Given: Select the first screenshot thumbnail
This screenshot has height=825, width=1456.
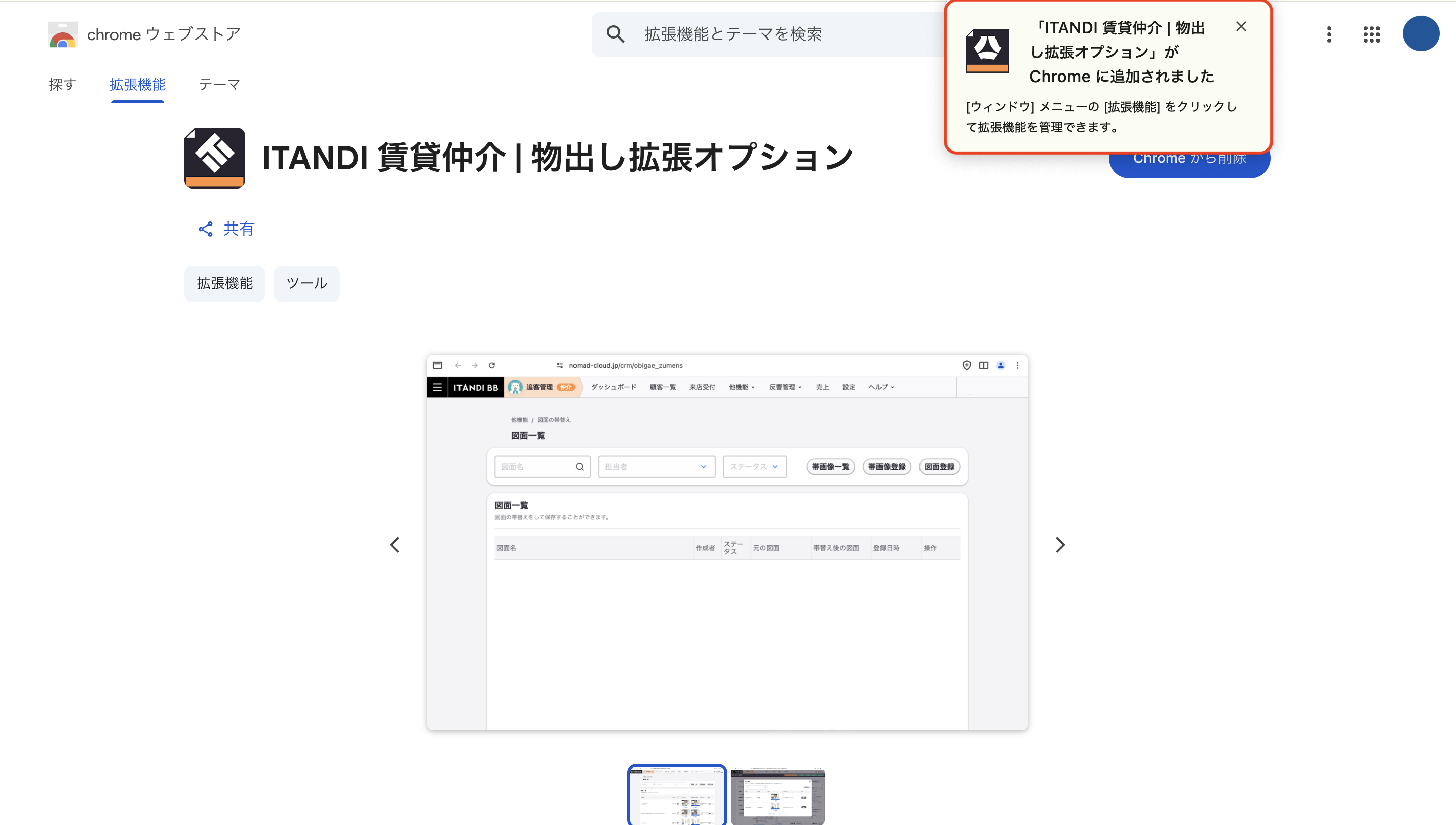Looking at the screenshot, I should (x=677, y=795).
